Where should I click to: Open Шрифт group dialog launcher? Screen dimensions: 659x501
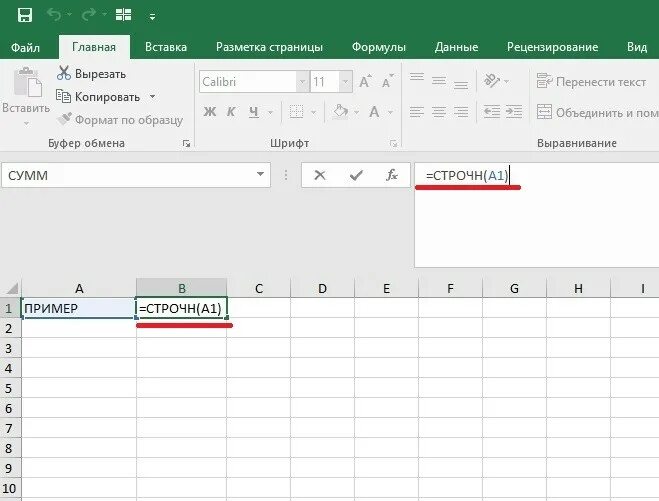(x=393, y=144)
